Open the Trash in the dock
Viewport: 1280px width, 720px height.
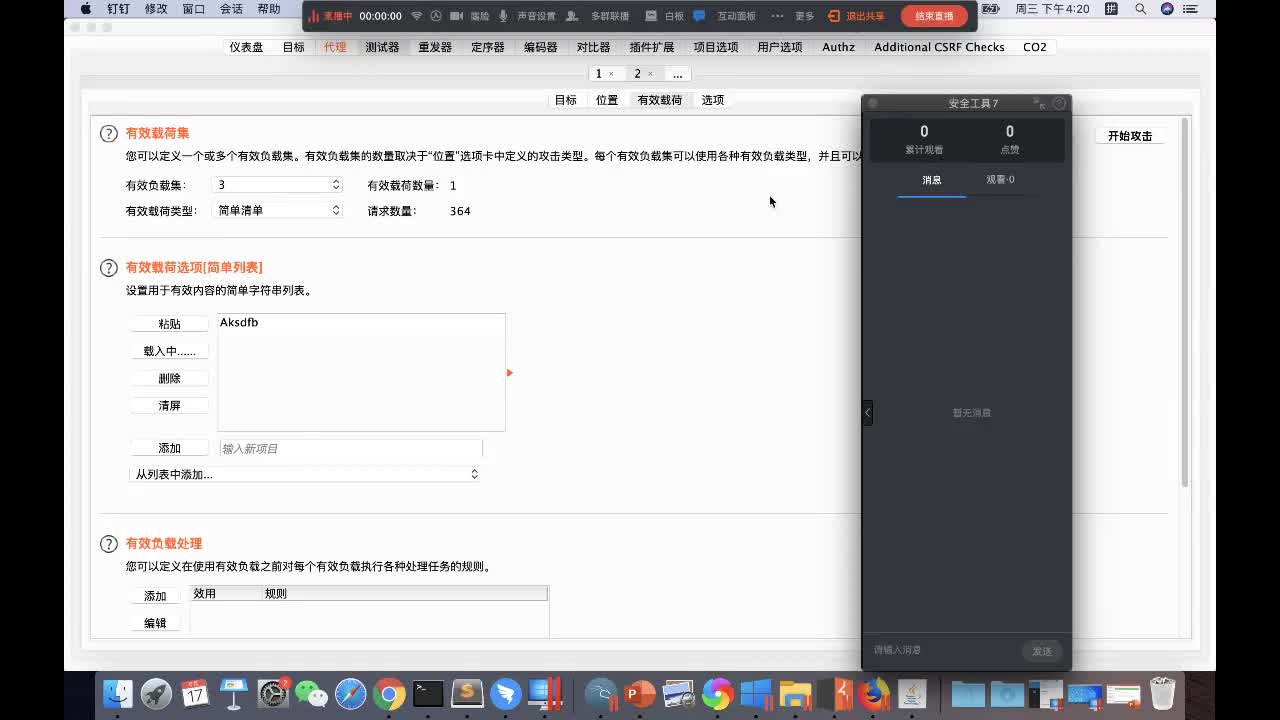(1162, 693)
